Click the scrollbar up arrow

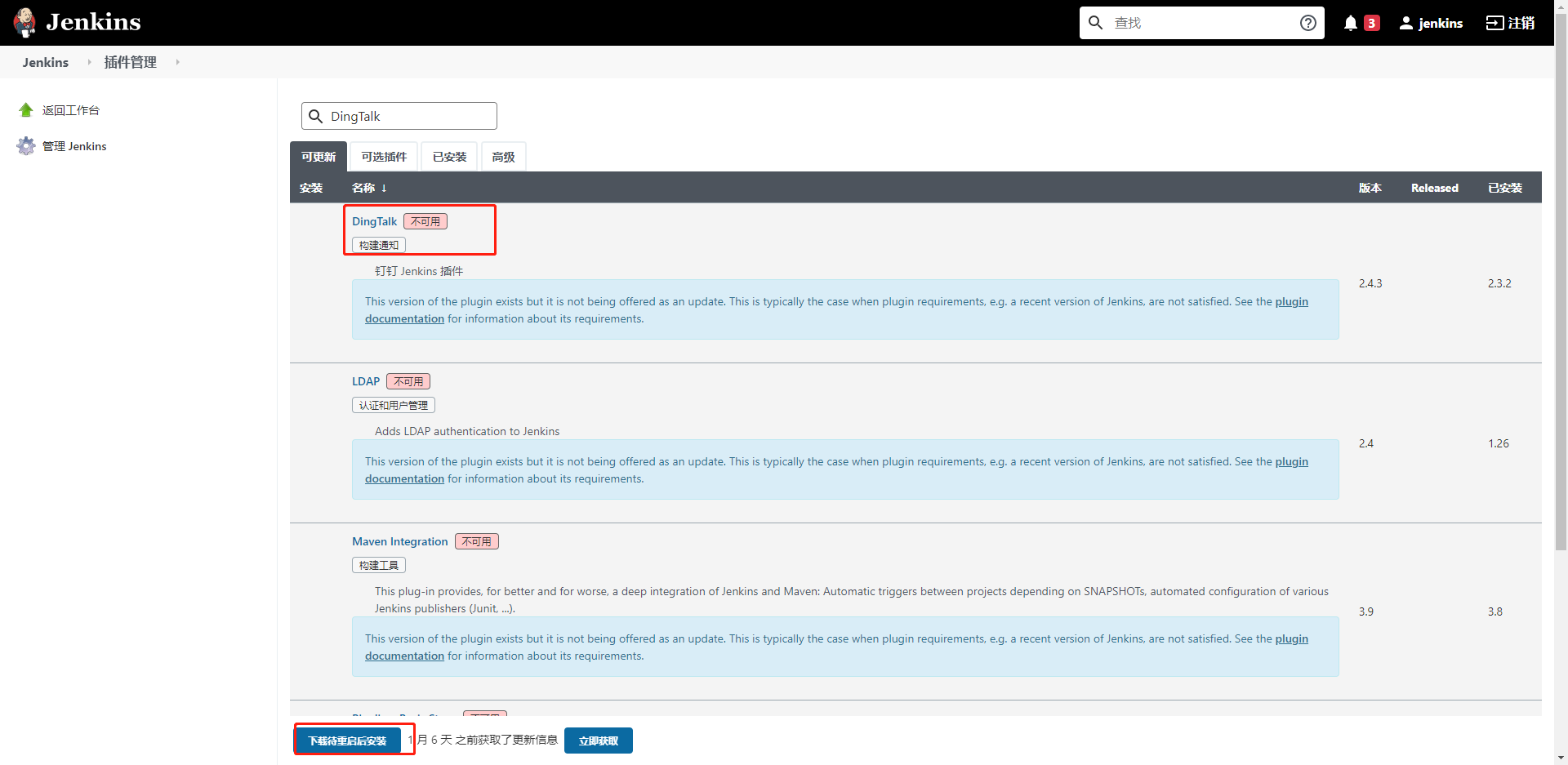[1561, 6]
